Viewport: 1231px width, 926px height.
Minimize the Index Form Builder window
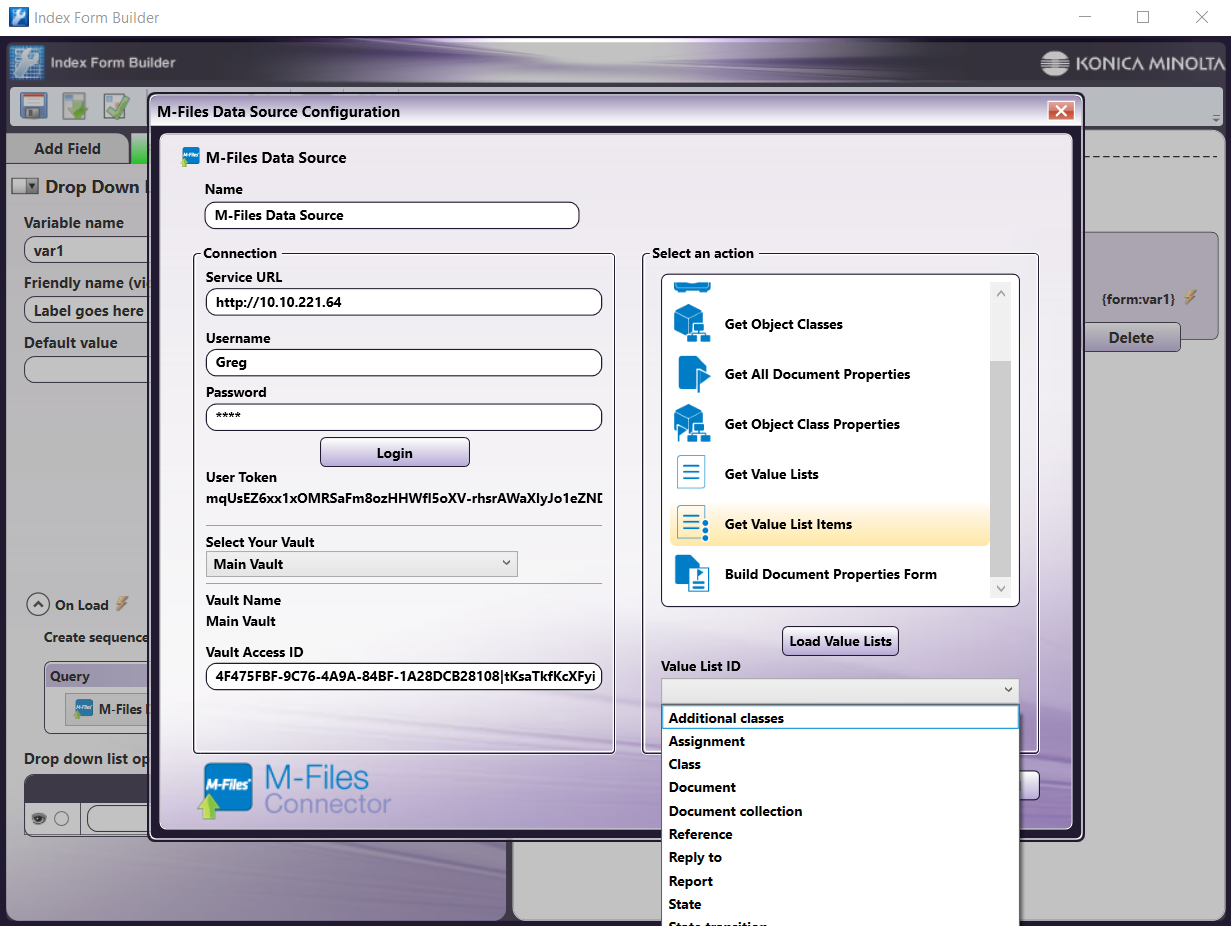(1084, 17)
